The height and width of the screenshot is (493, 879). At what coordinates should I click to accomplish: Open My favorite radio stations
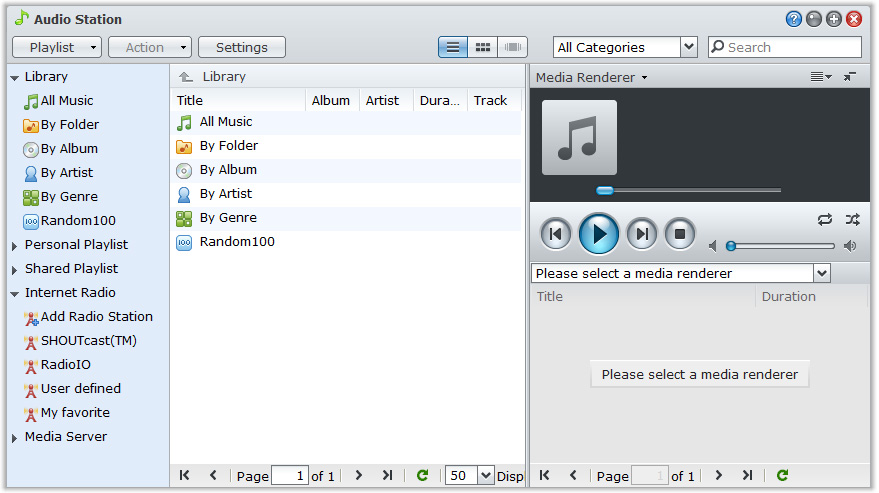point(67,413)
